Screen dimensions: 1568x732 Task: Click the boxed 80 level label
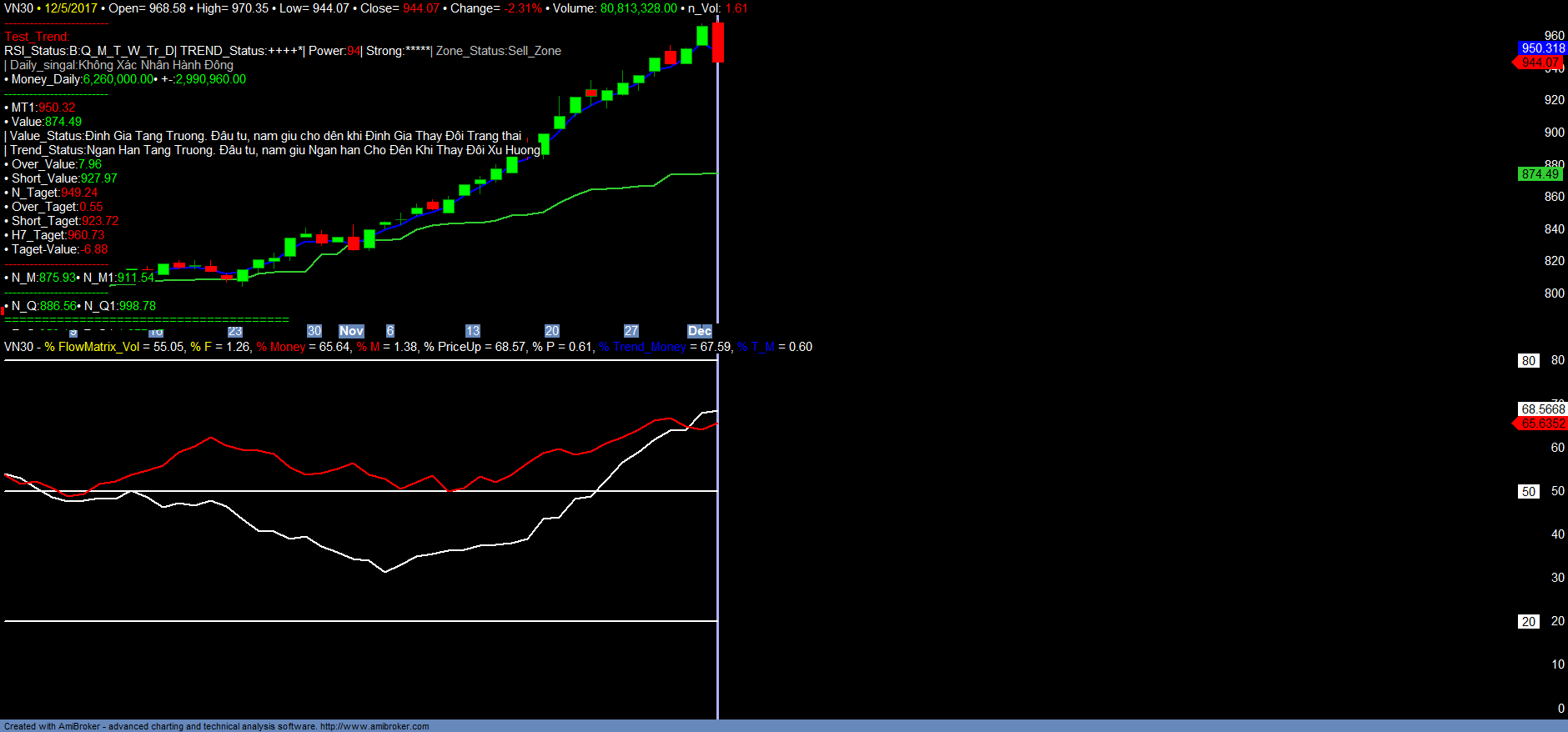click(1528, 361)
